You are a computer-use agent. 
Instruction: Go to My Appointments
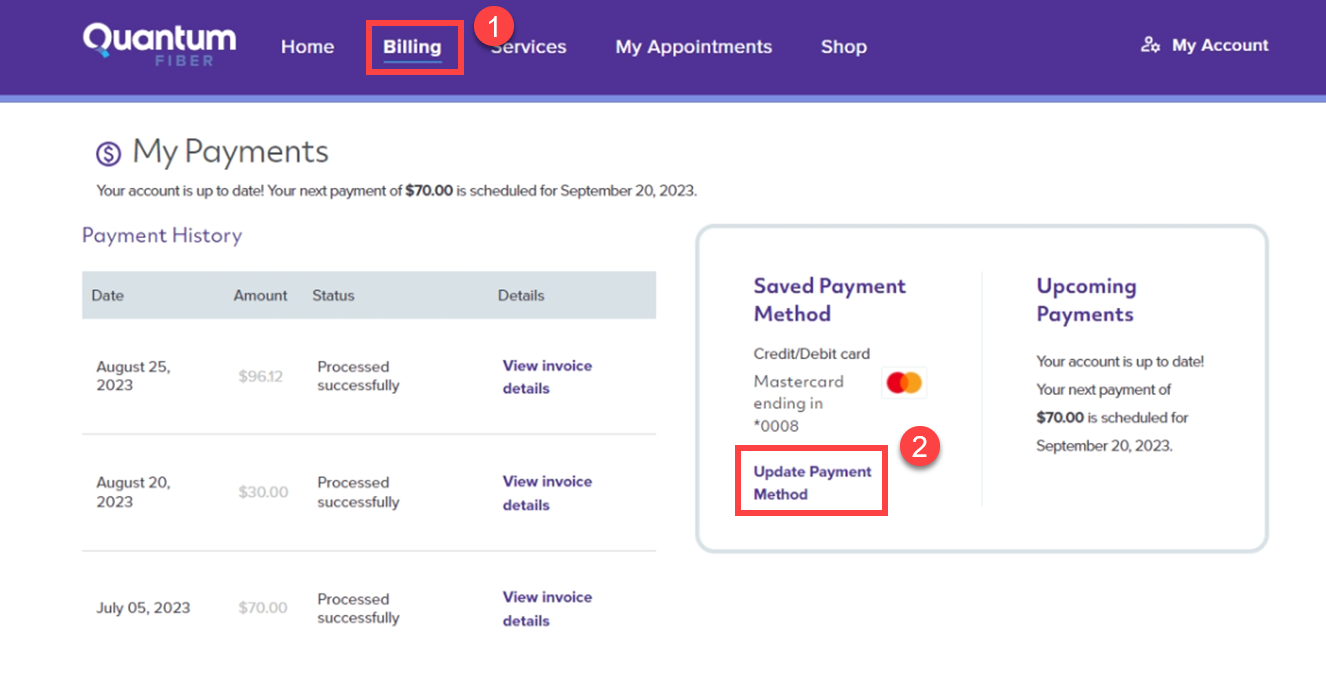693,46
